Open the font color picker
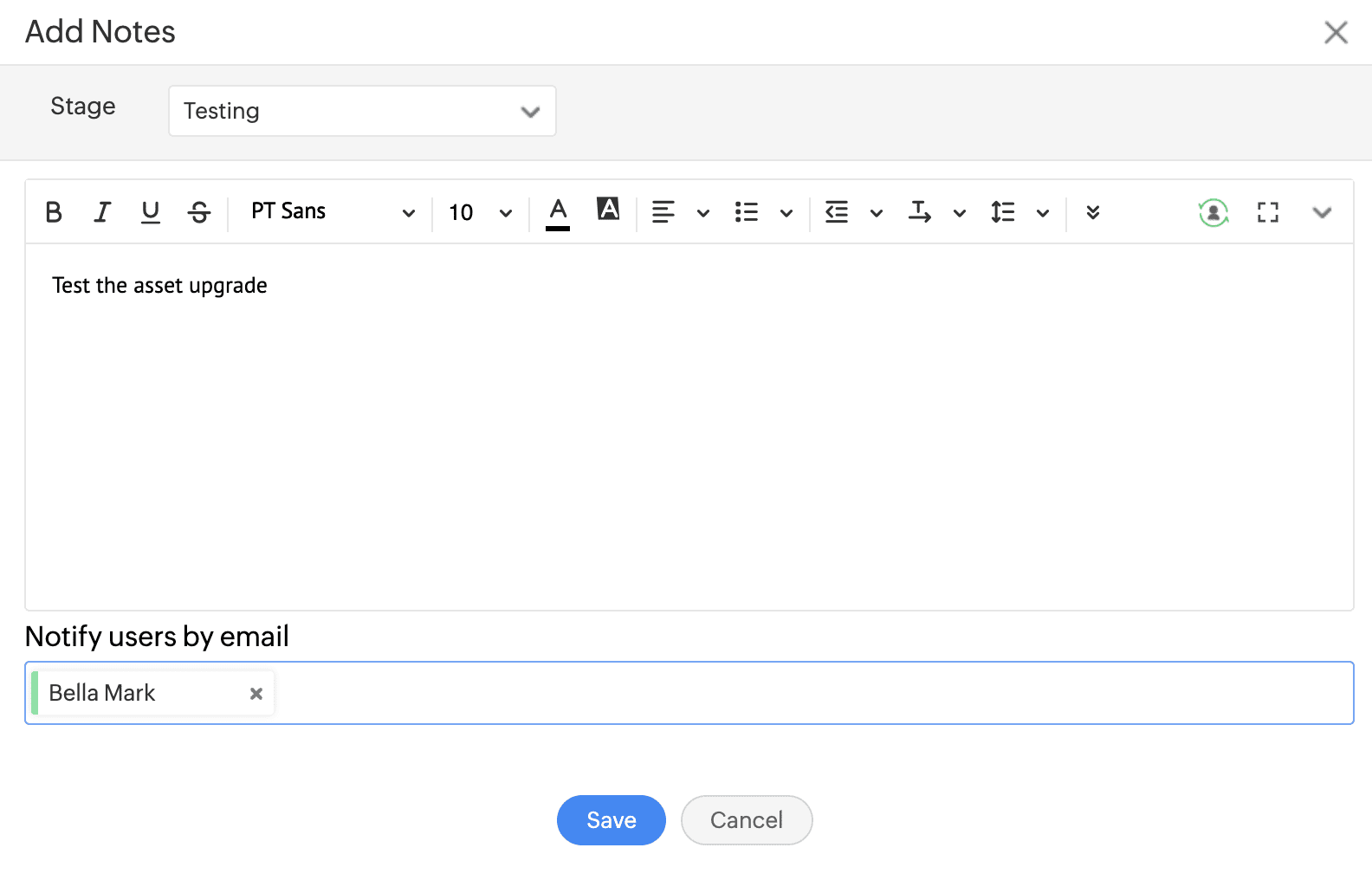Screen dimensions: 1372x880 coord(558,212)
